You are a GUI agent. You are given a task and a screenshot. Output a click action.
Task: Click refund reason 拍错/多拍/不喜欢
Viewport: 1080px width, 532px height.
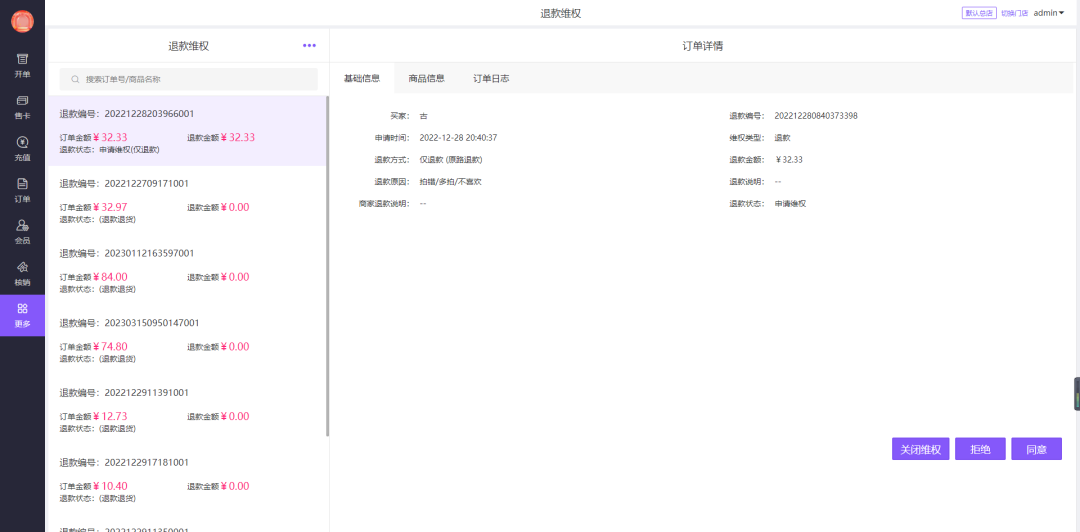[450, 182]
